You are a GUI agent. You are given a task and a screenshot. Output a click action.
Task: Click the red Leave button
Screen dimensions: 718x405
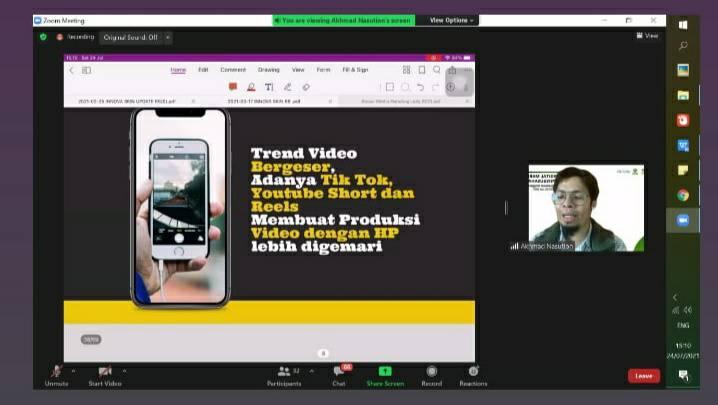click(x=643, y=376)
